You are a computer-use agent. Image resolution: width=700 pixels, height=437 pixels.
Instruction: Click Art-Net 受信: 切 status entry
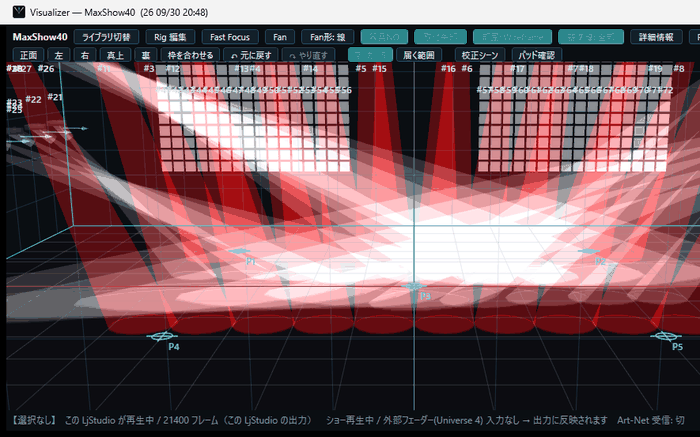click(x=651, y=420)
